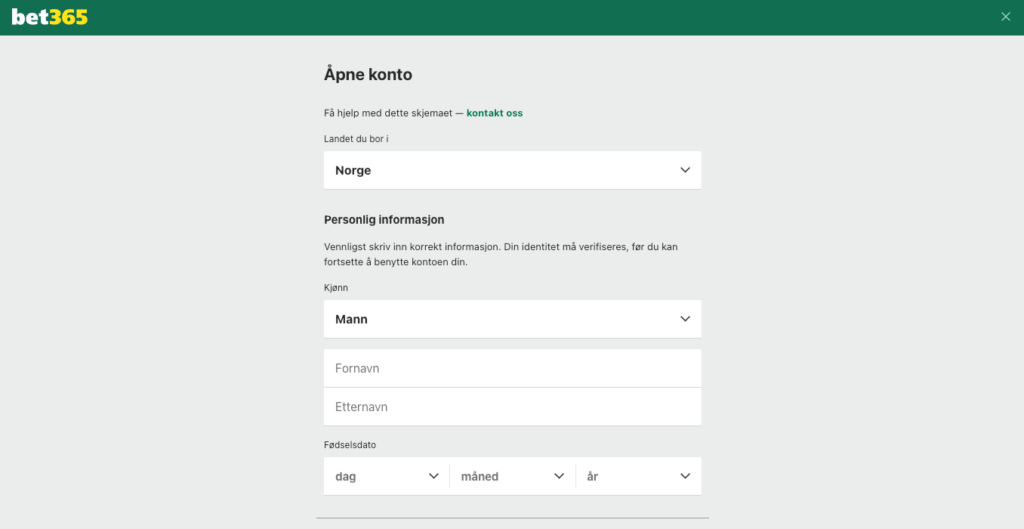Click the chevron arrow beside Norge
Viewport: 1024px width, 529px height.
point(685,170)
